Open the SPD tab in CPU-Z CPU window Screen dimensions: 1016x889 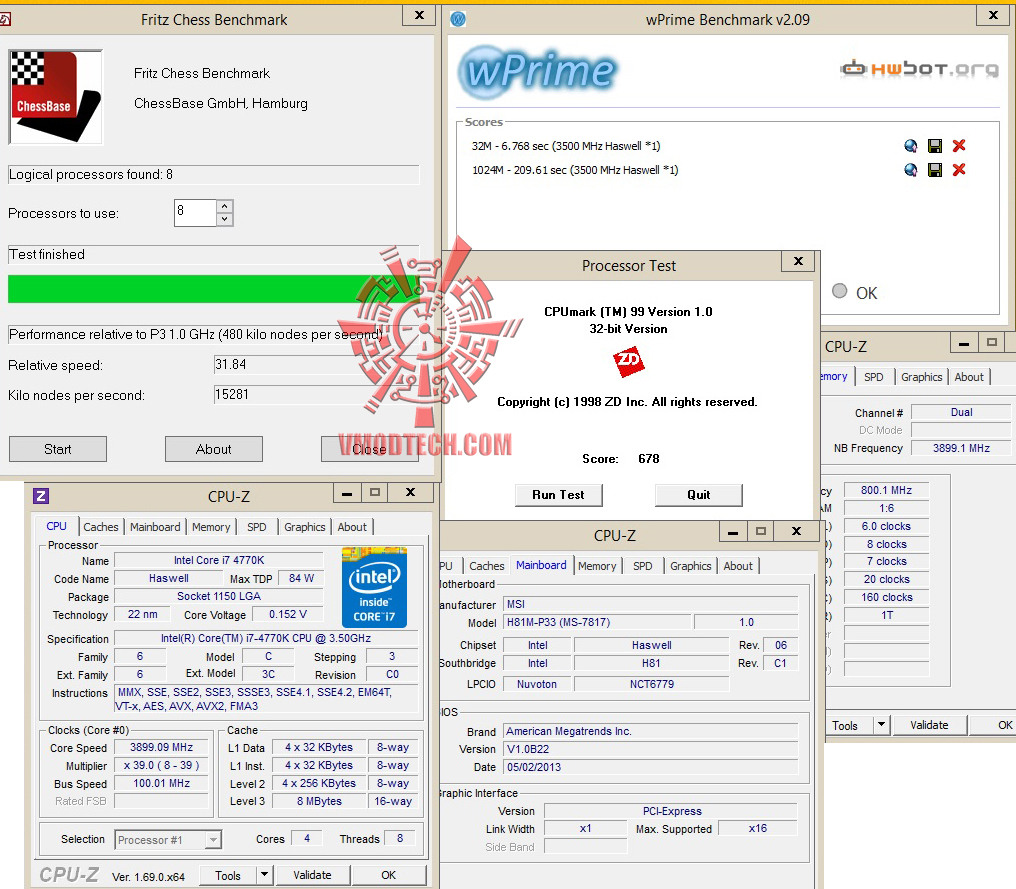point(257,527)
